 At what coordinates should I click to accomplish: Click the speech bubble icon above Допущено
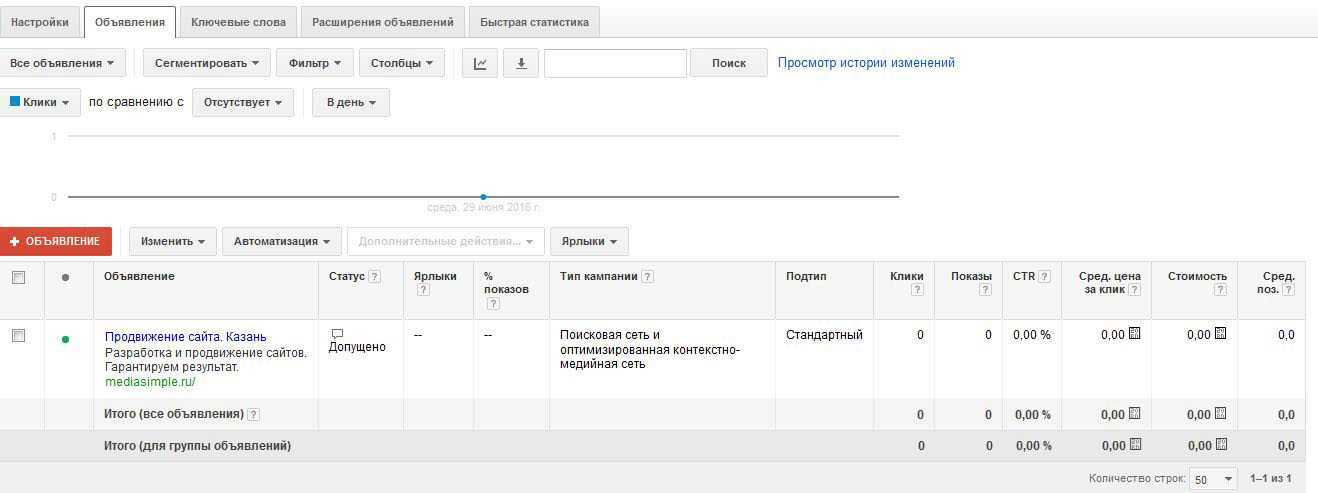click(x=337, y=333)
